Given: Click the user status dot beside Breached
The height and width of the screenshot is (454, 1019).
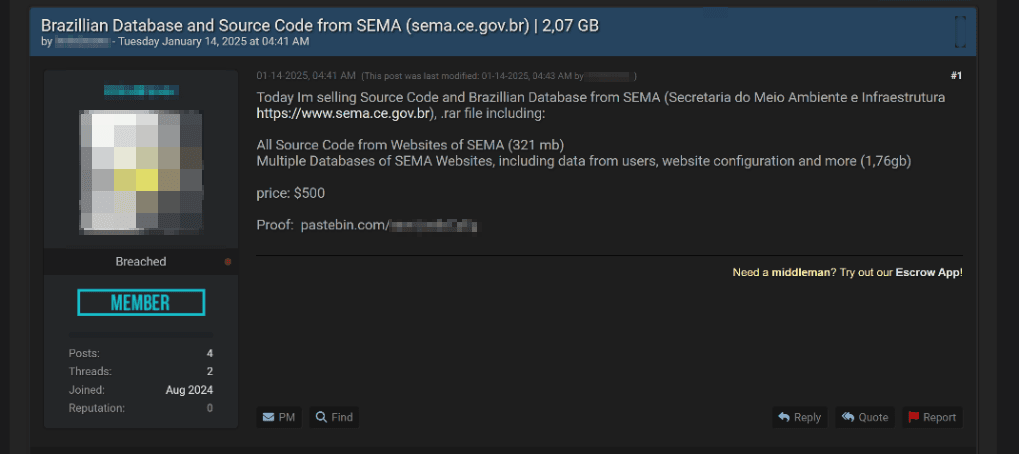Looking at the screenshot, I should (x=228, y=262).
